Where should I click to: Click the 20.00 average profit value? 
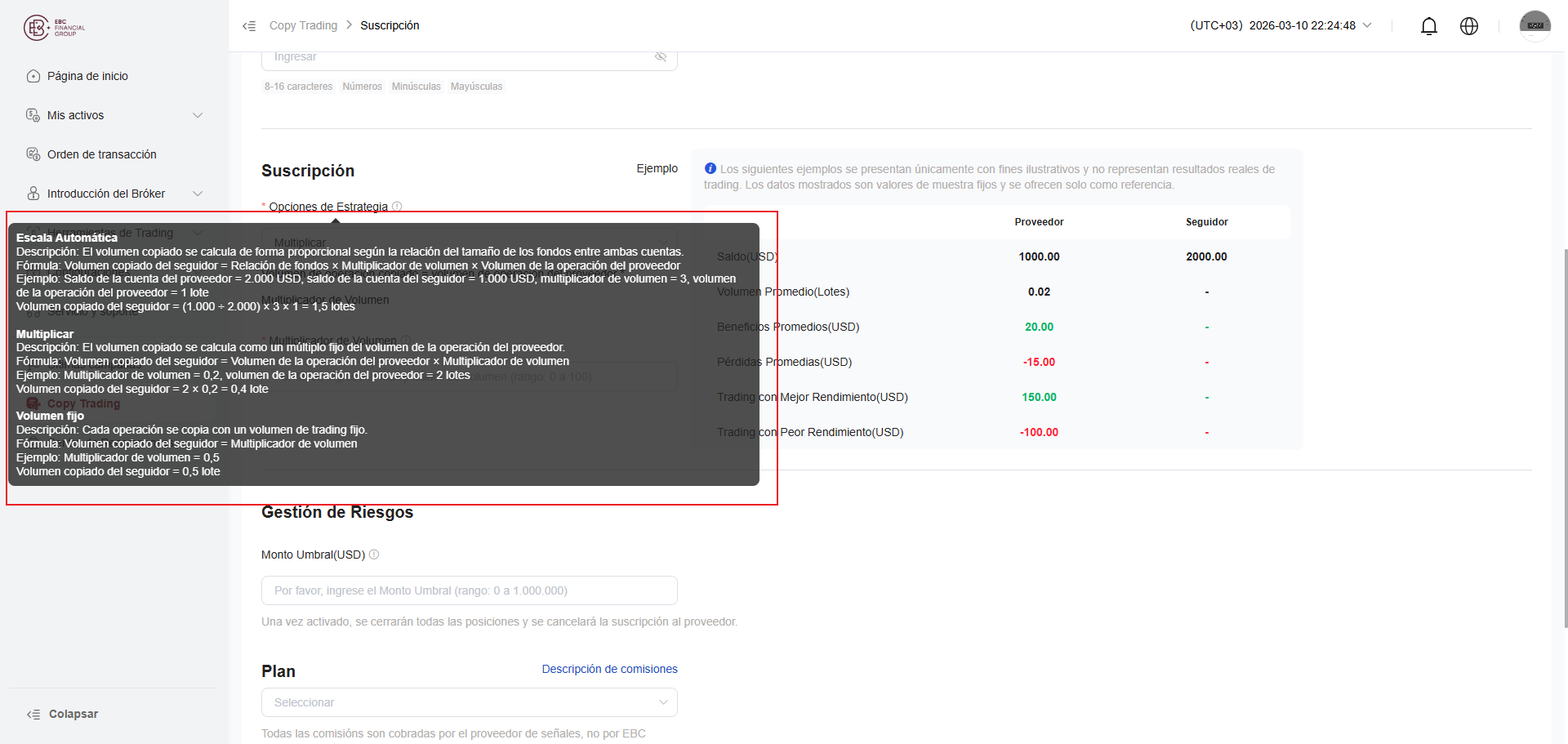(x=1039, y=327)
